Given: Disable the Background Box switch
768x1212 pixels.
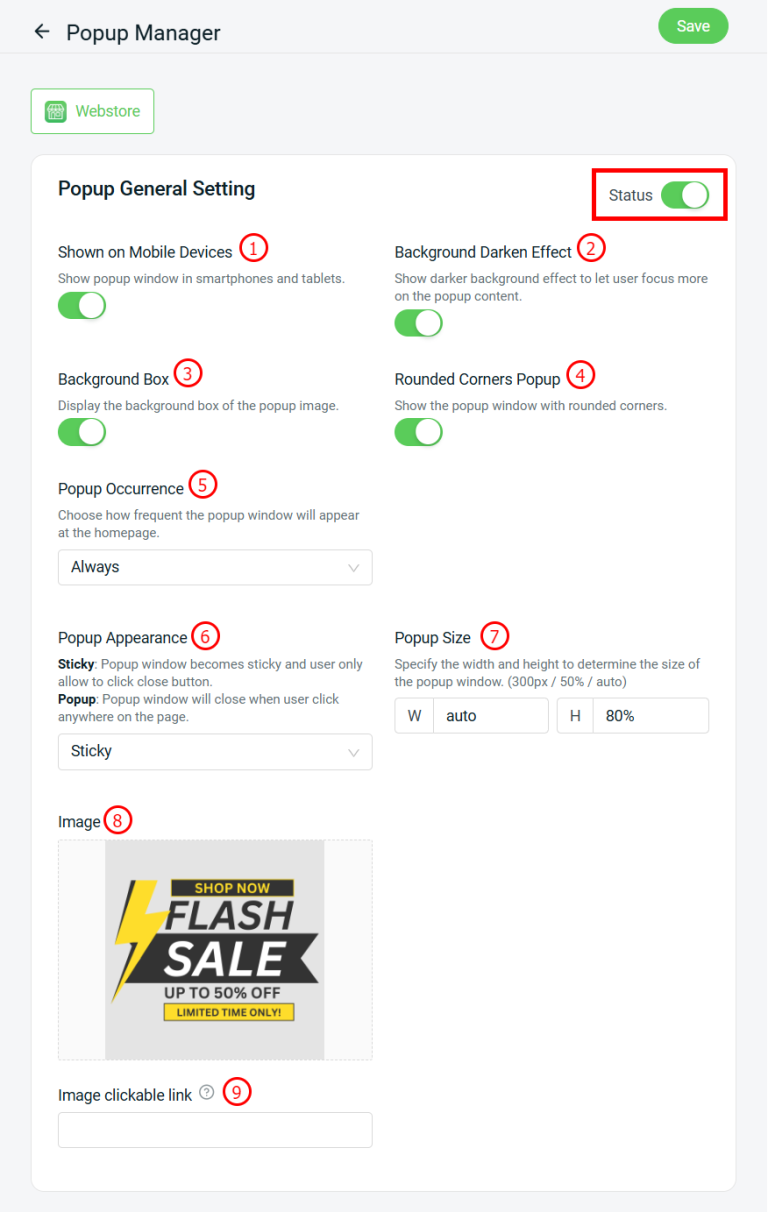Looking at the screenshot, I should (81, 432).
